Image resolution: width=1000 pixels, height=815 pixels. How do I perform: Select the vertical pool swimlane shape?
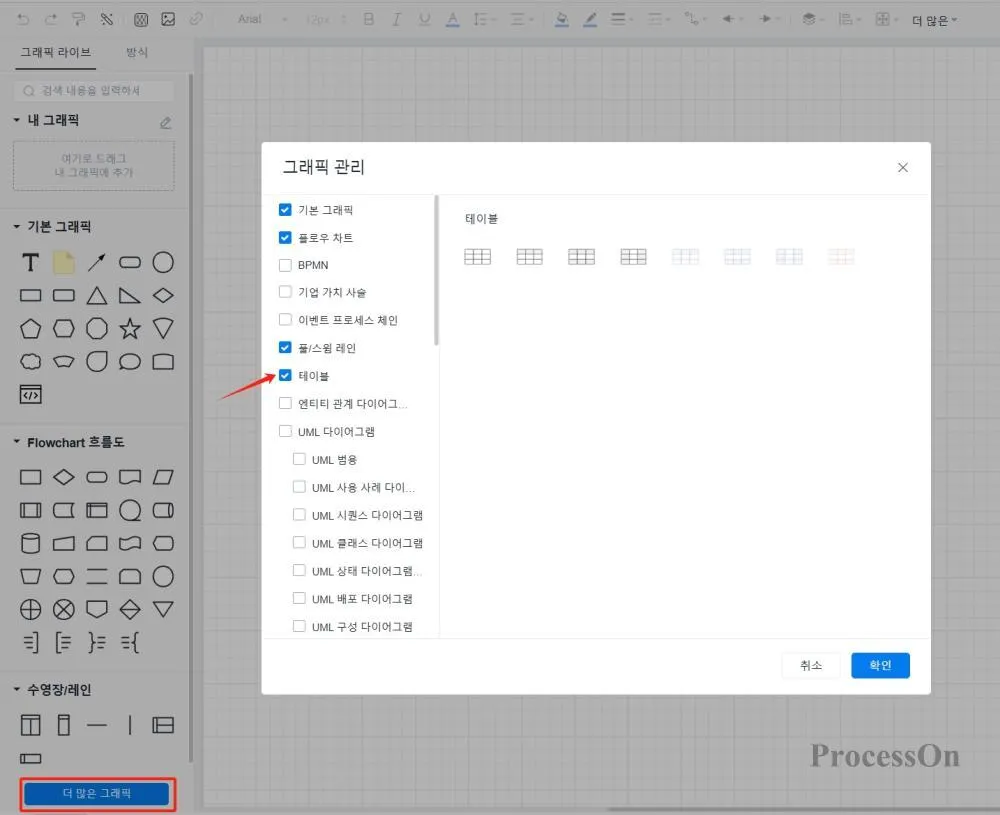tap(31, 725)
